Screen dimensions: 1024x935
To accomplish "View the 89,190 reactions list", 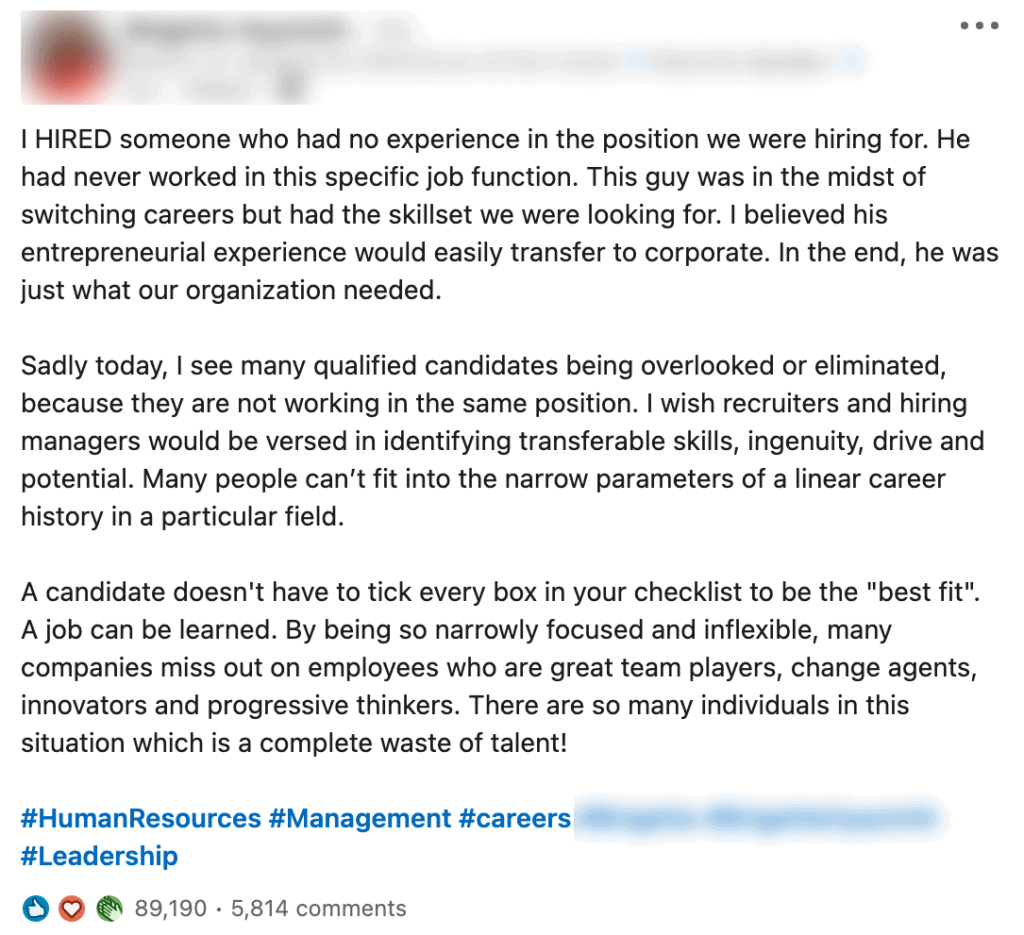I will click(x=171, y=909).
